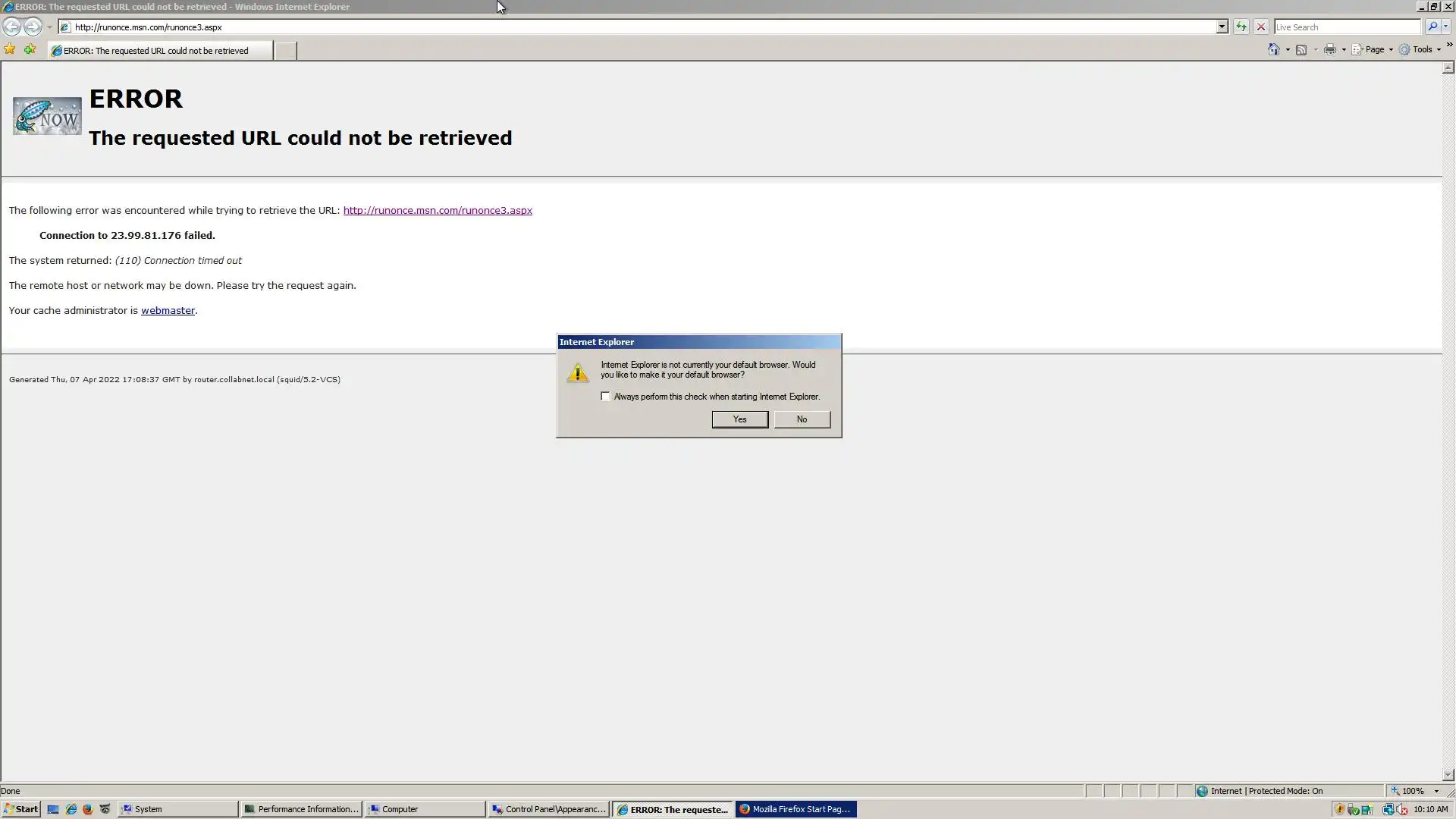
Task: Open the runonce.msn.com link in the error text
Action: [438, 211]
